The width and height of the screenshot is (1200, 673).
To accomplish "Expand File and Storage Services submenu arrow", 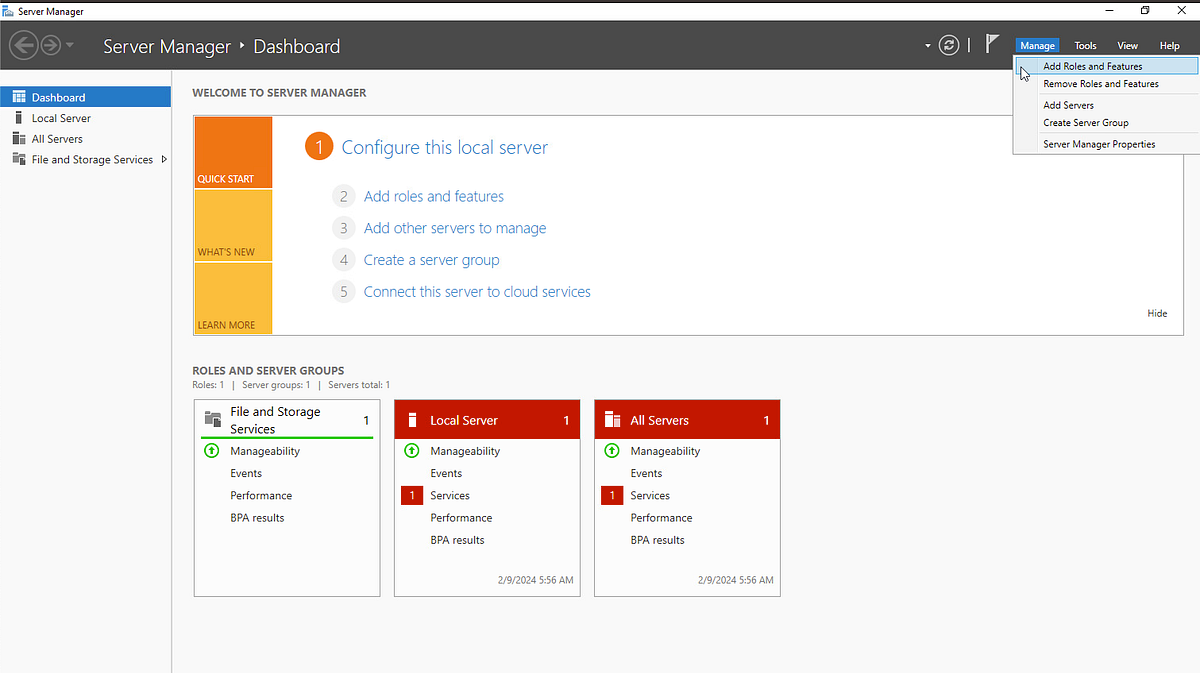I will point(164,159).
